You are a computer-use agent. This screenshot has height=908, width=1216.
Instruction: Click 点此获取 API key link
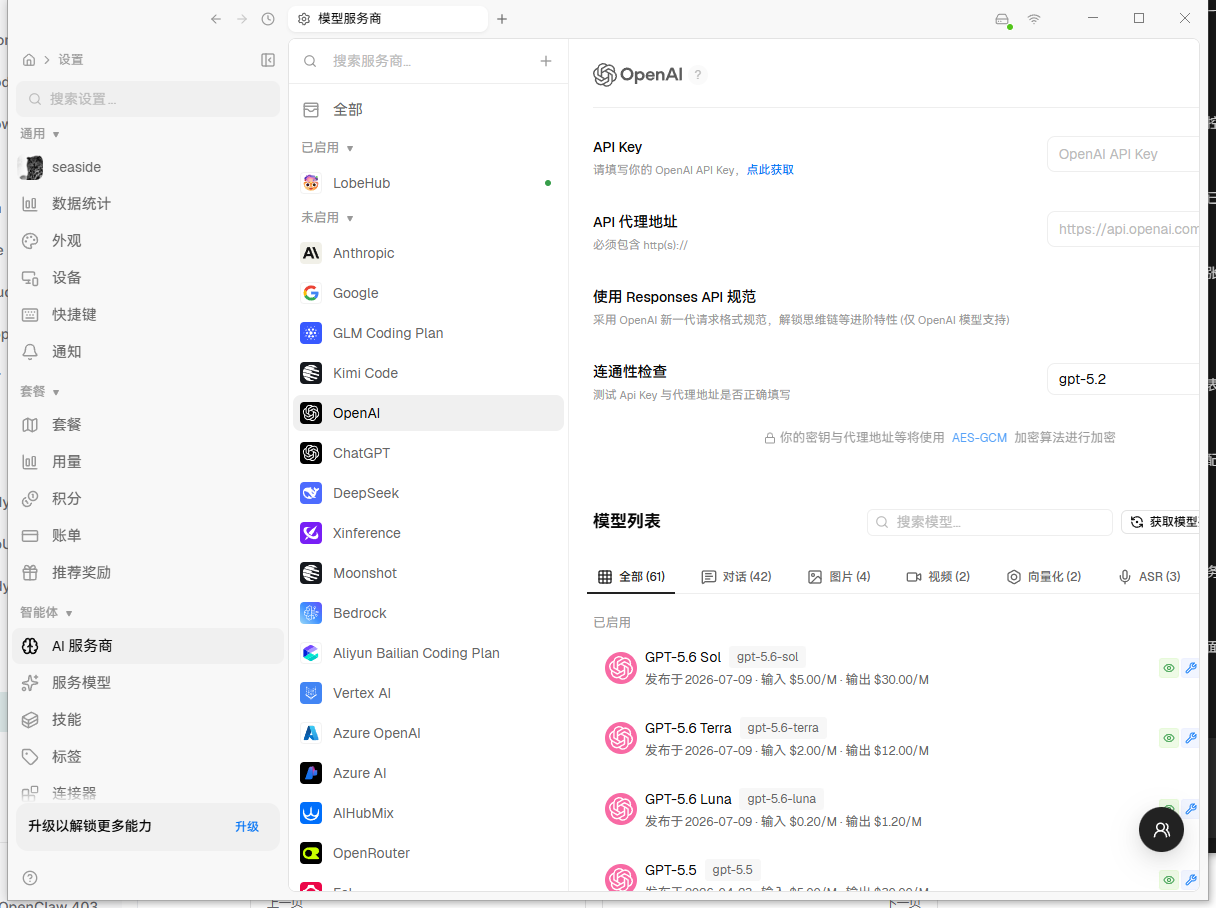point(770,170)
